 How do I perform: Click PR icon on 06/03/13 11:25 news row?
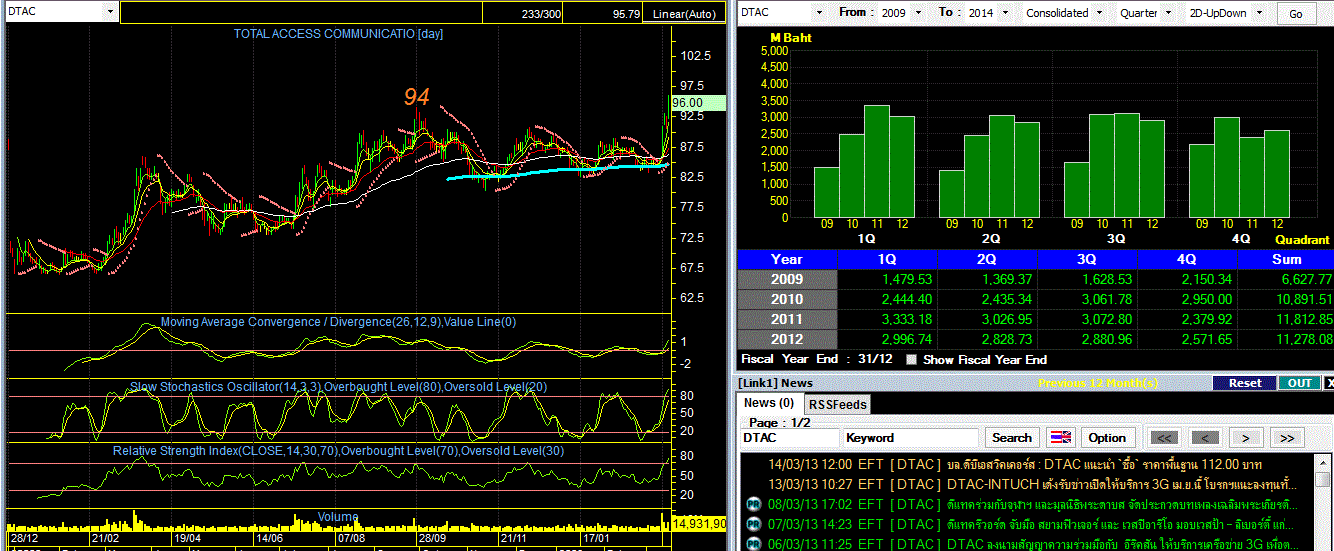click(x=754, y=544)
